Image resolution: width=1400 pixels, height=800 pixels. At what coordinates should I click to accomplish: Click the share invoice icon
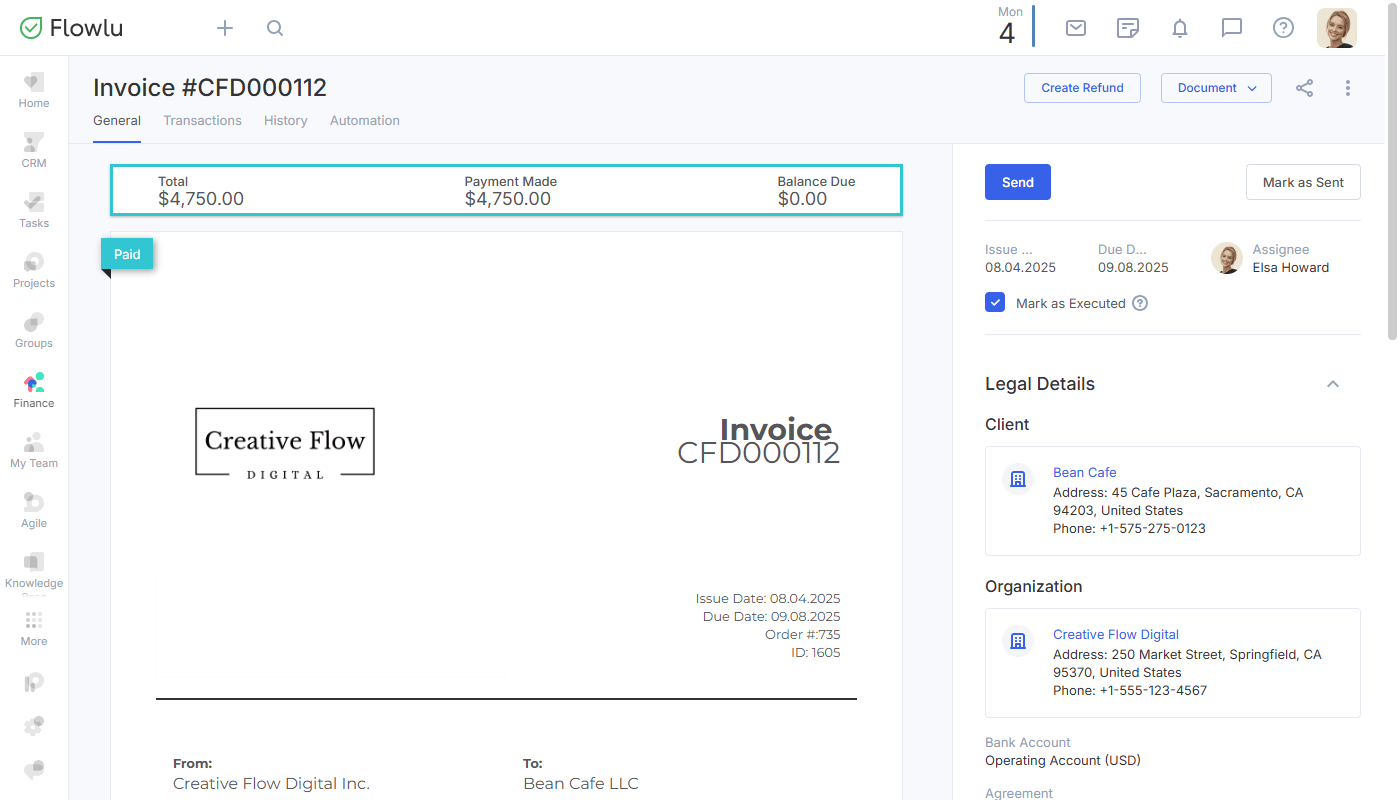(1305, 88)
